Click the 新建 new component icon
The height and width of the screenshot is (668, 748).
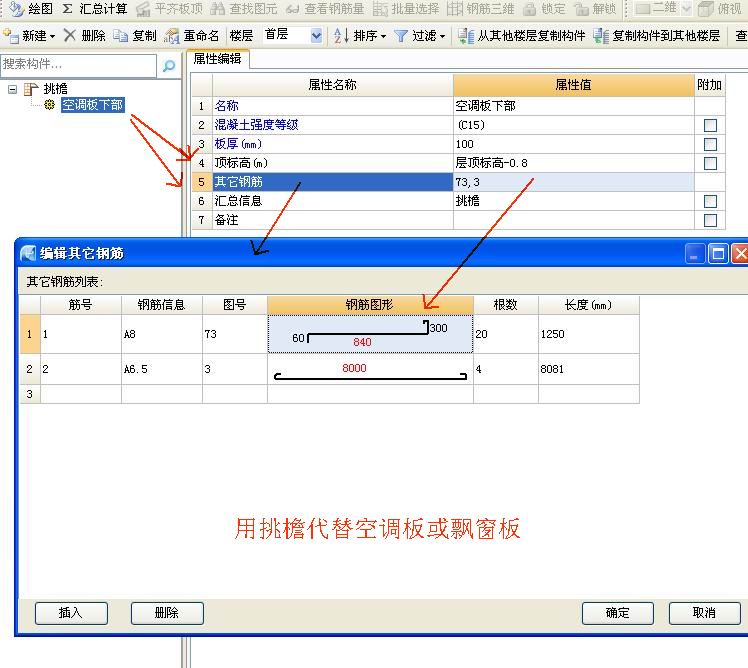click(10, 36)
